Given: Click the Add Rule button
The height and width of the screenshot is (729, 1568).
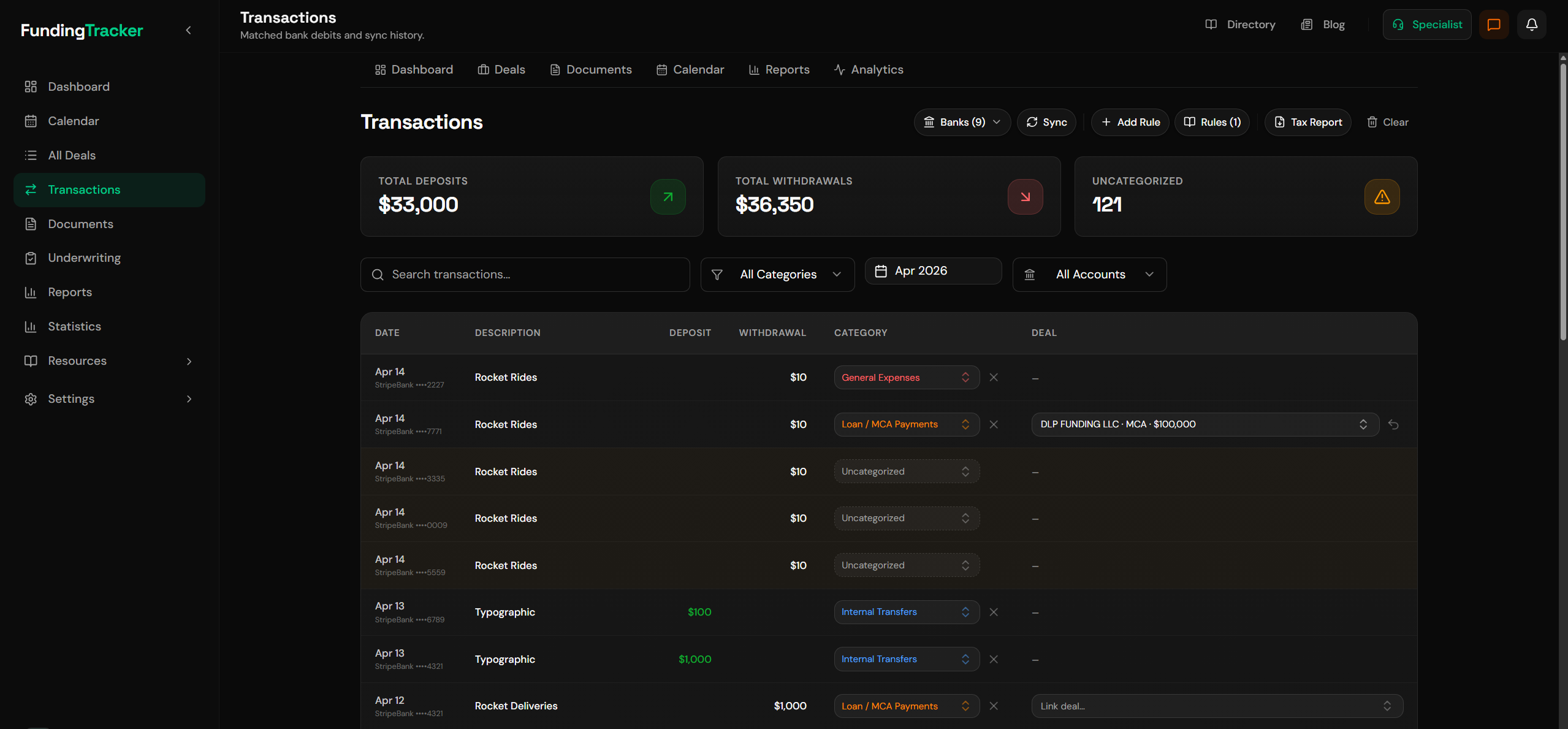Looking at the screenshot, I should coord(1130,122).
